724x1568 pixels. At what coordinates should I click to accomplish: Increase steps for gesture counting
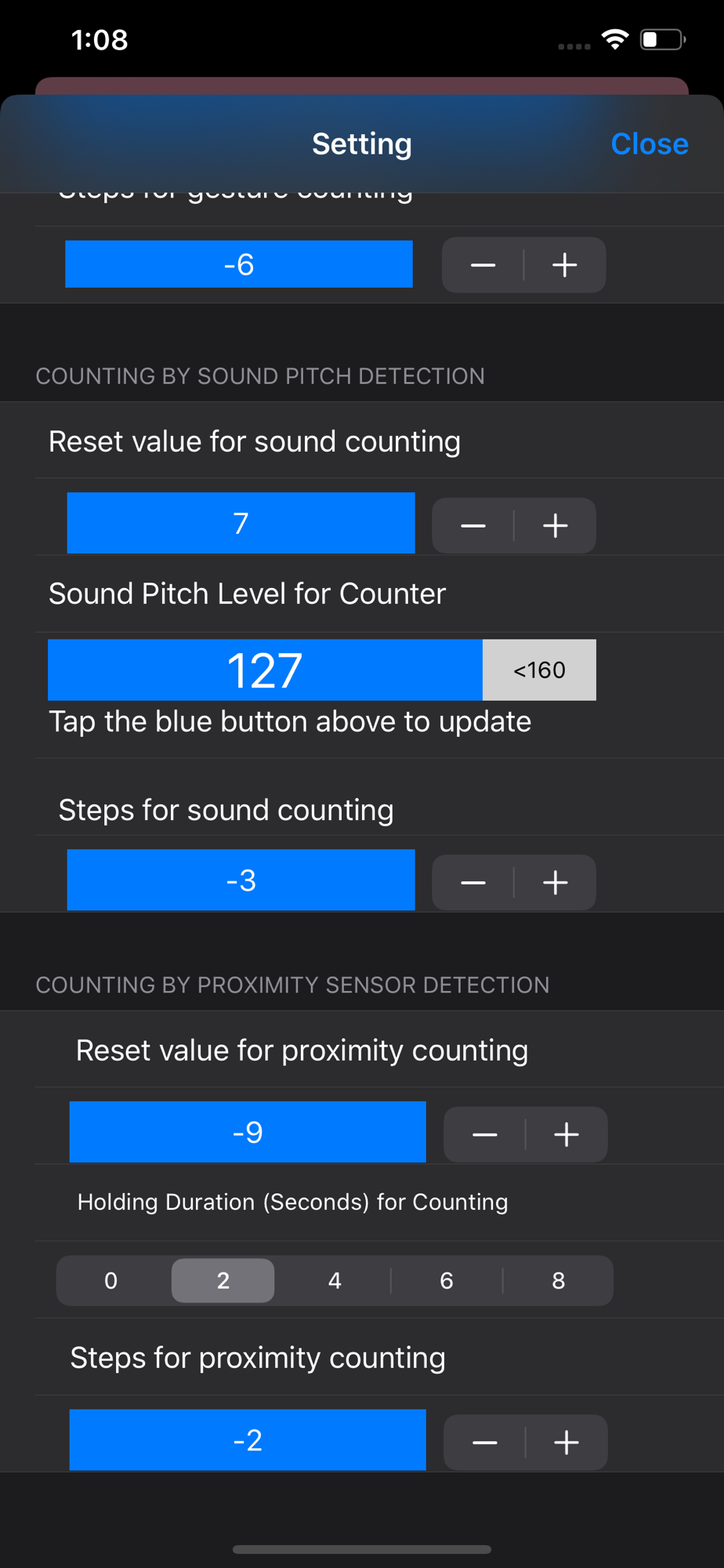click(x=565, y=265)
